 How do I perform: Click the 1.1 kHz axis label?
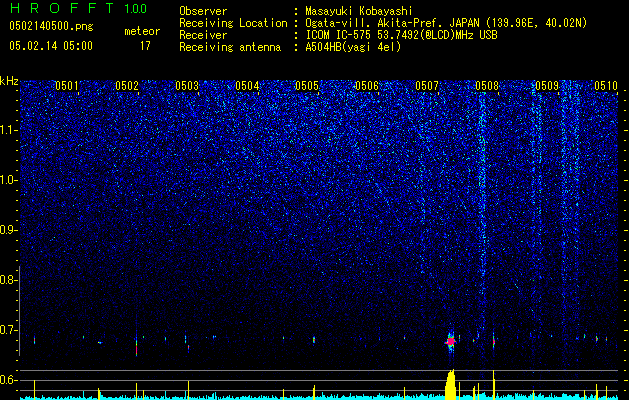9,130
